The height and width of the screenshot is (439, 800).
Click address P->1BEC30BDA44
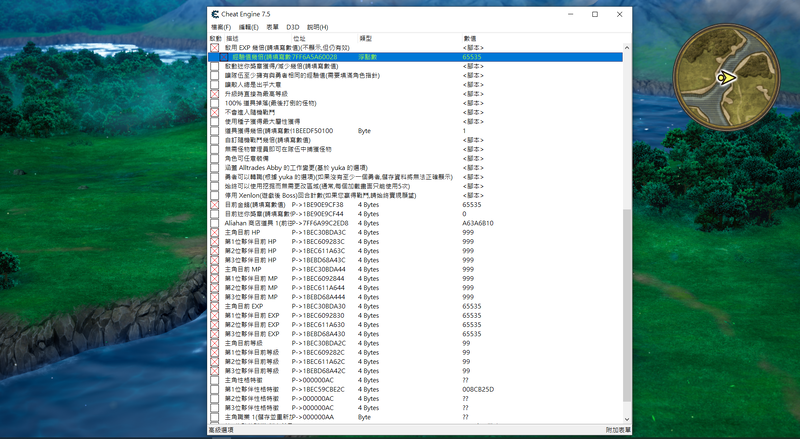(318, 270)
